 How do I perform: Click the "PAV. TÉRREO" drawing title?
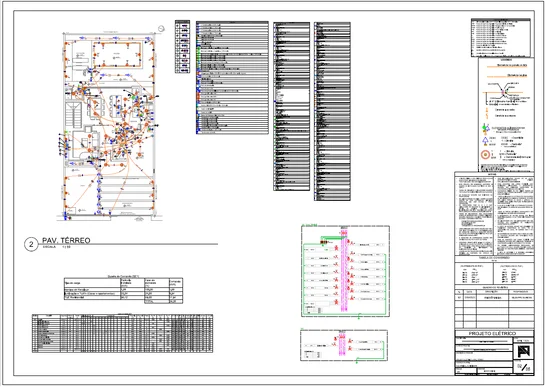click(66, 240)
